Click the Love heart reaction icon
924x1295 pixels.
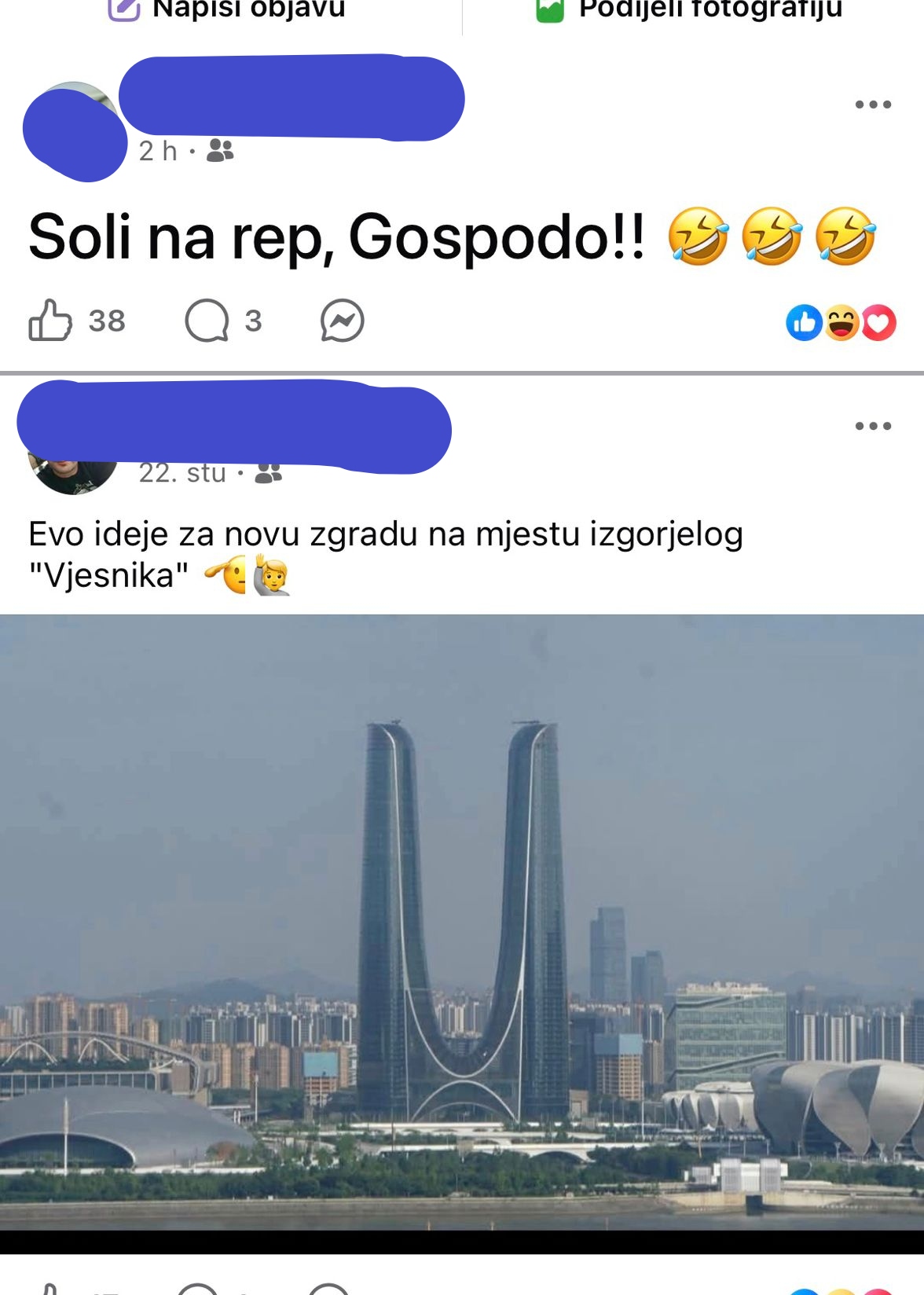(878, 322)
